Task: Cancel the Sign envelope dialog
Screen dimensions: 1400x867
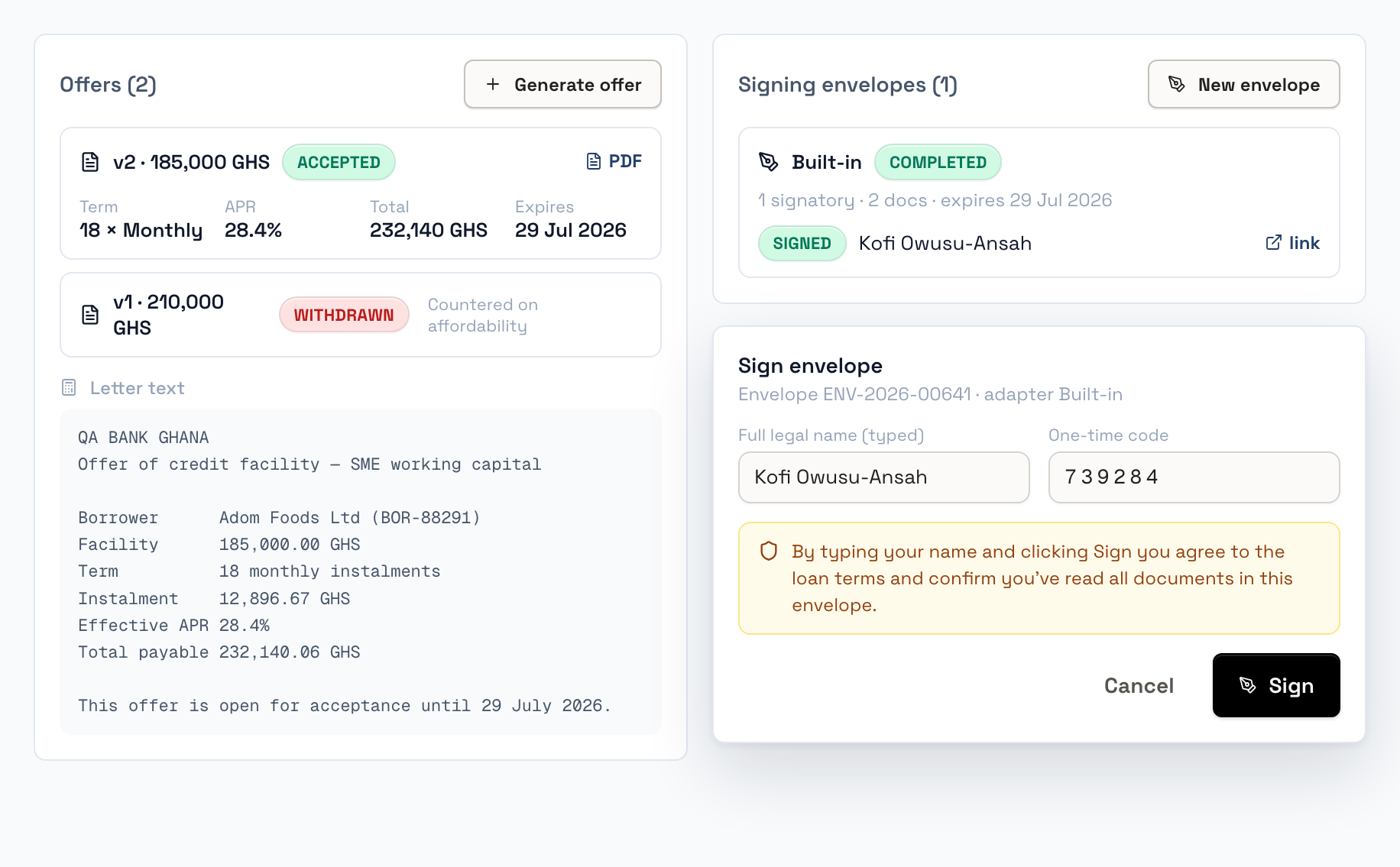Action: 1139,685
